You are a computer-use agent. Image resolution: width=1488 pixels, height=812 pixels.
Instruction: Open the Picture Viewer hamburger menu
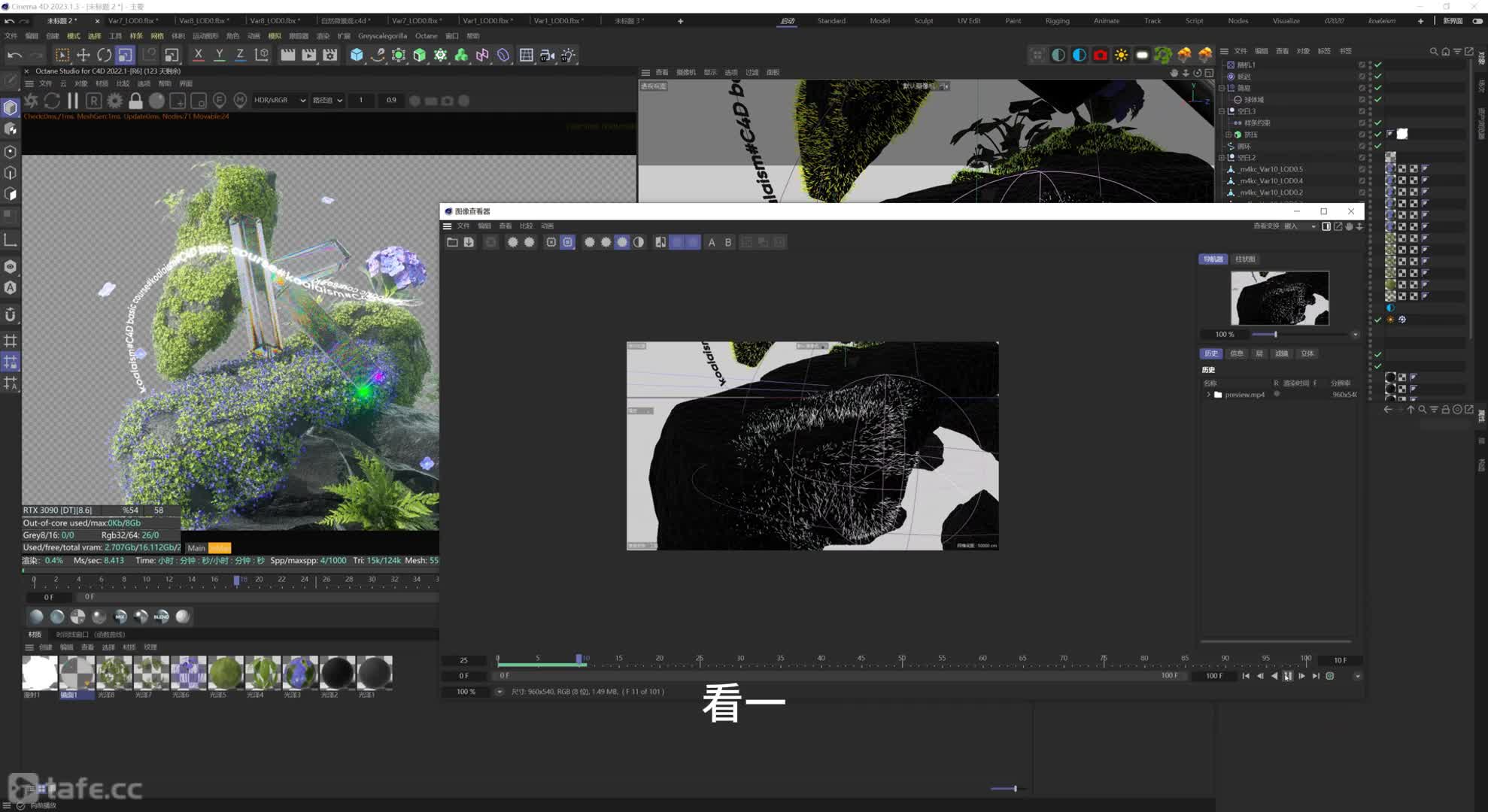447,226
